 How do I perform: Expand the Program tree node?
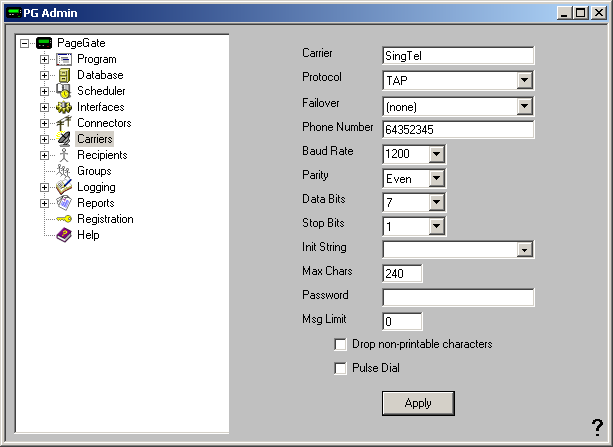[44, 59]
